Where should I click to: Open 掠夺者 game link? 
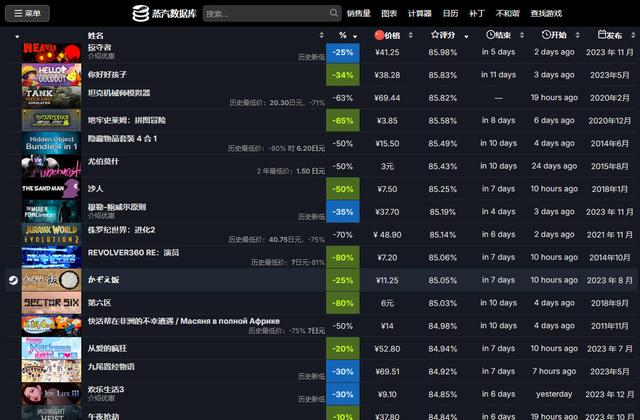point(99,48)
